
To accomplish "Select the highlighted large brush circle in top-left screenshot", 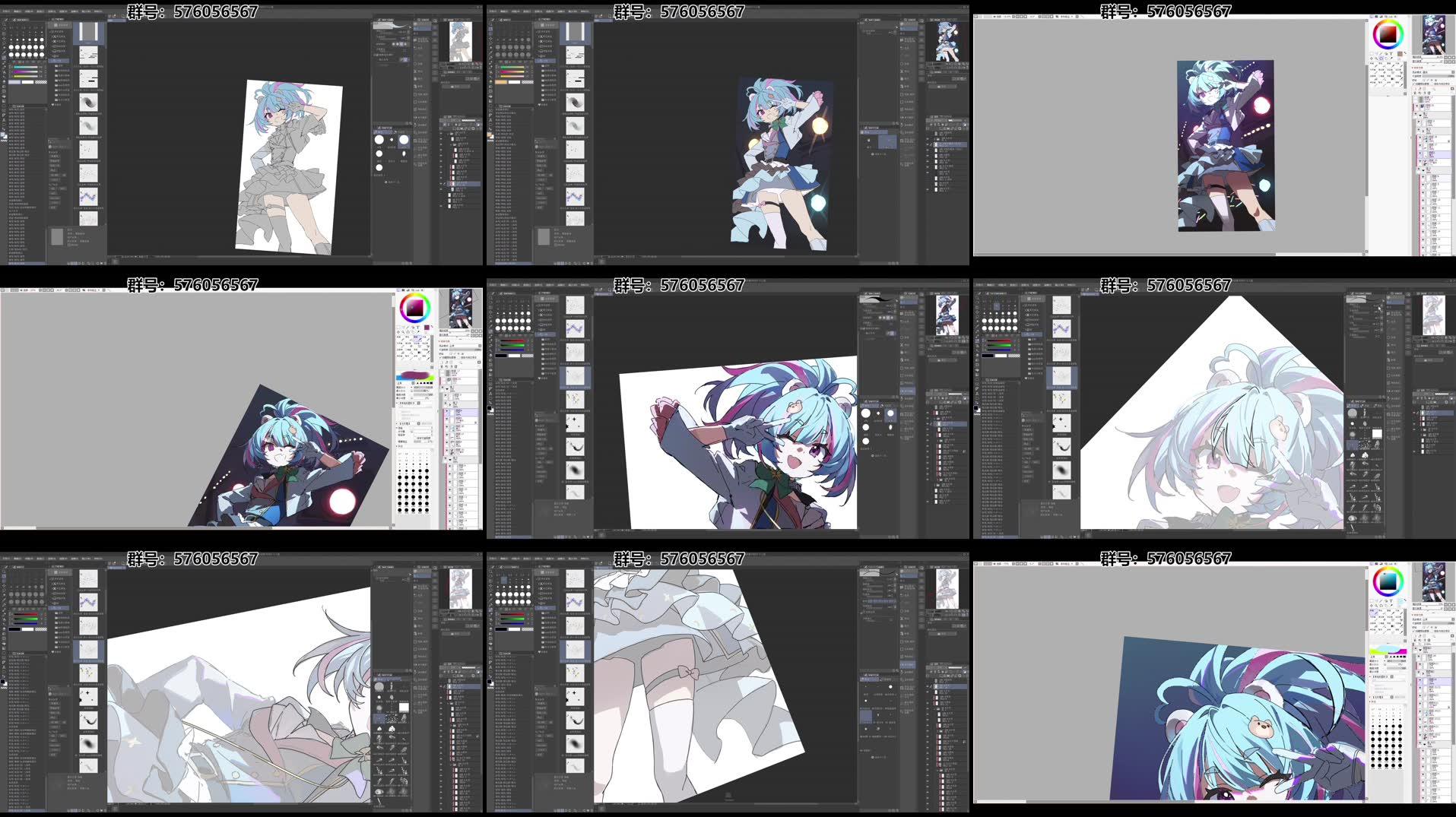I will (404, 140).
